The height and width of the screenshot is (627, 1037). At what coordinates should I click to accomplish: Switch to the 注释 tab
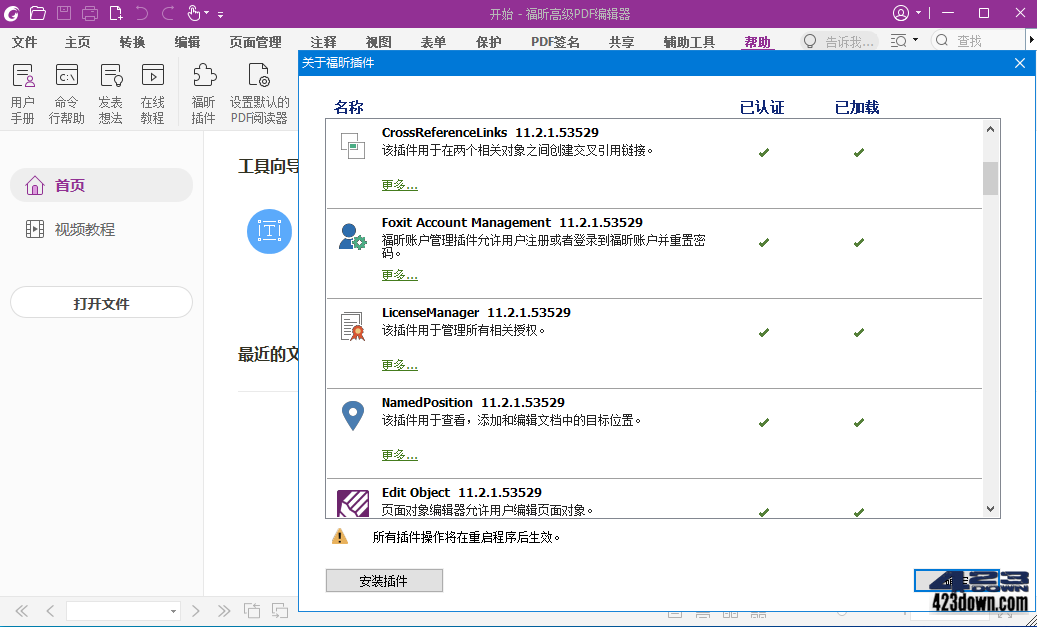(x=323, y=42)
